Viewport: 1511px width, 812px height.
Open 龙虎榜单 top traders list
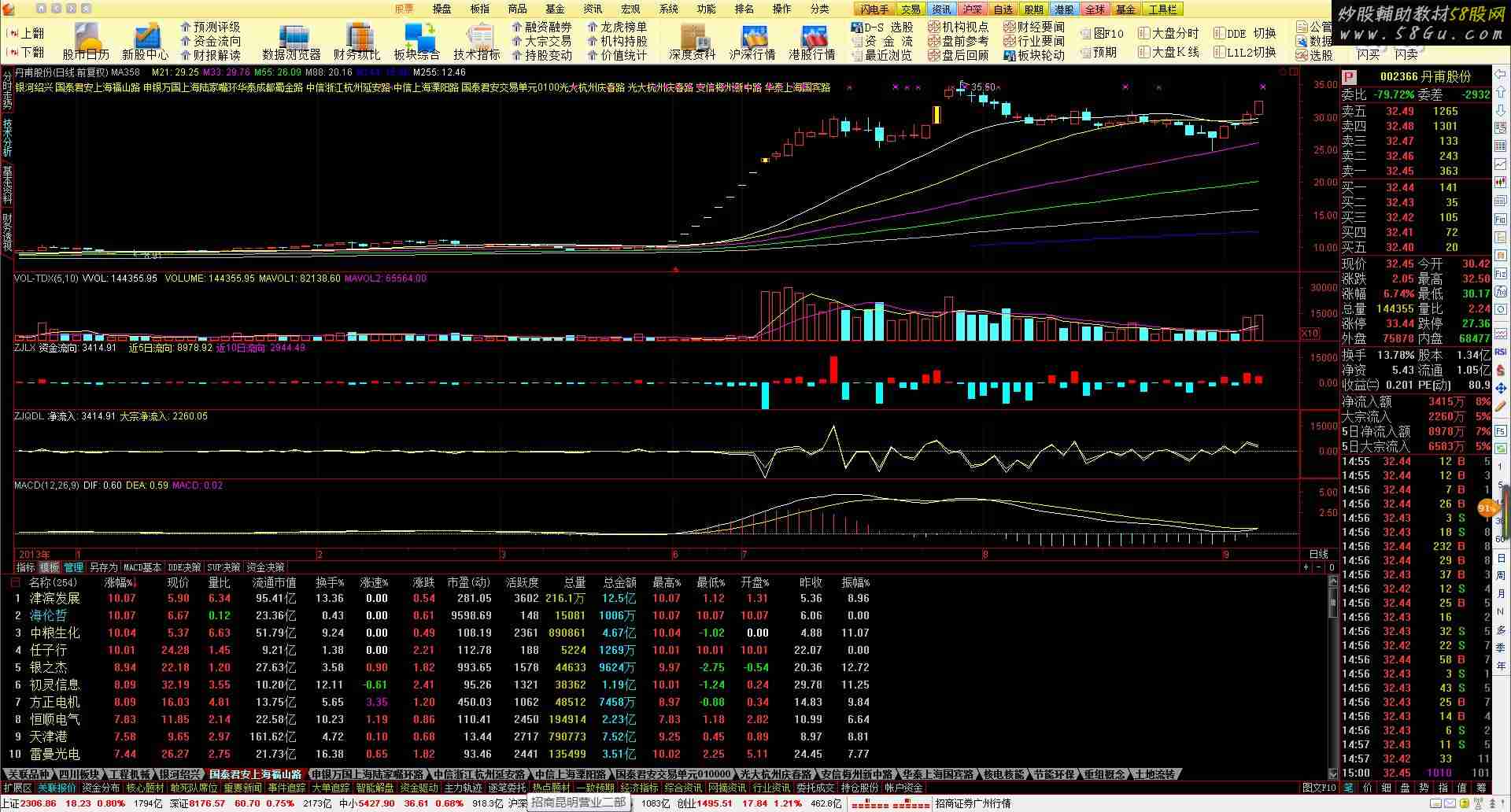point(617,27)
